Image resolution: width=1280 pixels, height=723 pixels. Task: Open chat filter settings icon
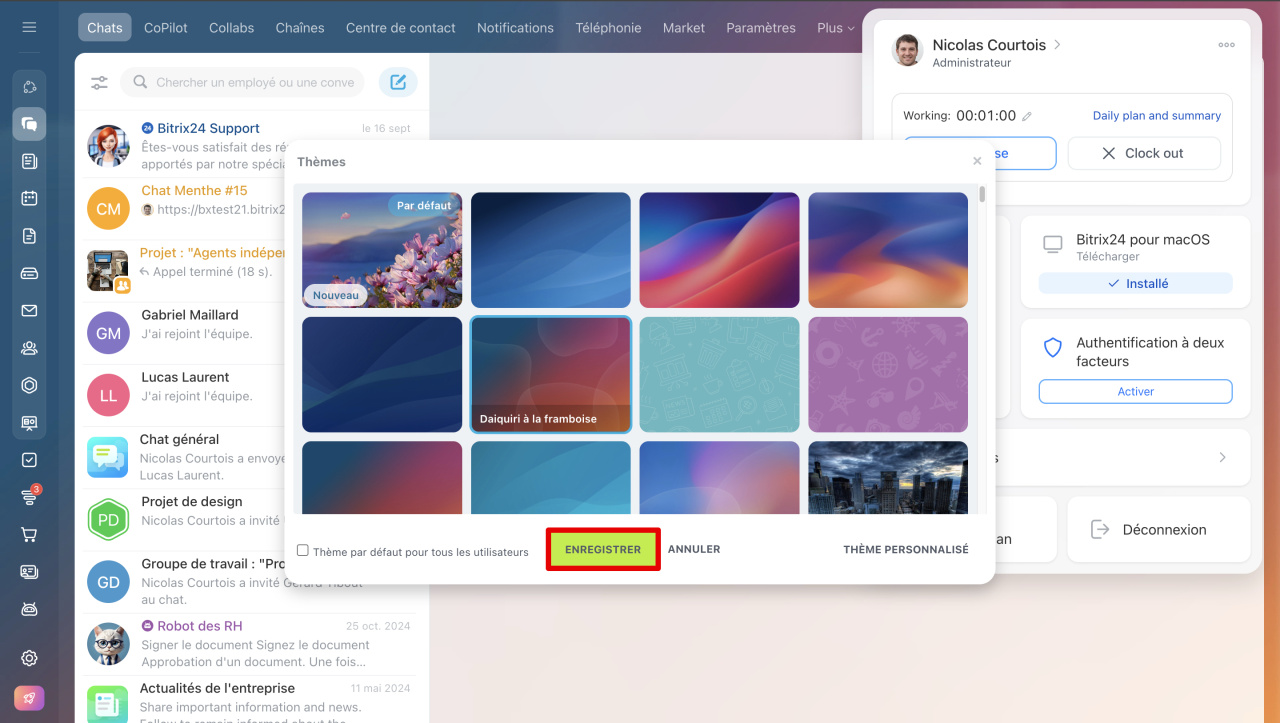[99, 83]
